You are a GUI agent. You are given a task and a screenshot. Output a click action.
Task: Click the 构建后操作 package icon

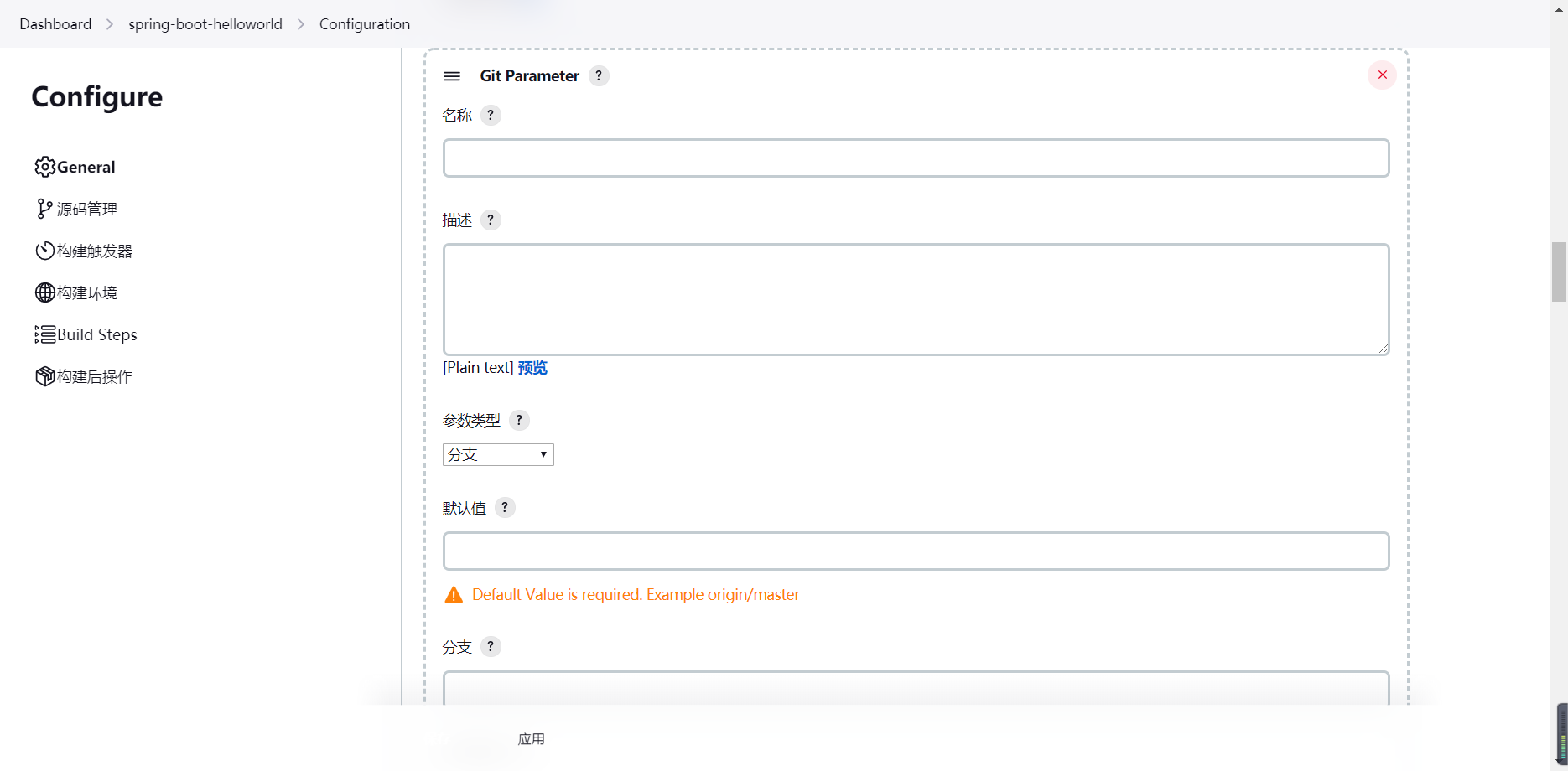pos(45,376)
